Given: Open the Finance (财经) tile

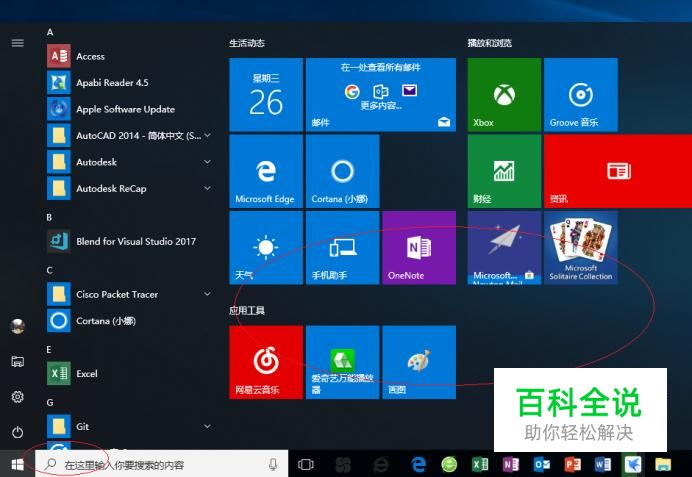Looking at the screenshot, I should coord(504,171).
